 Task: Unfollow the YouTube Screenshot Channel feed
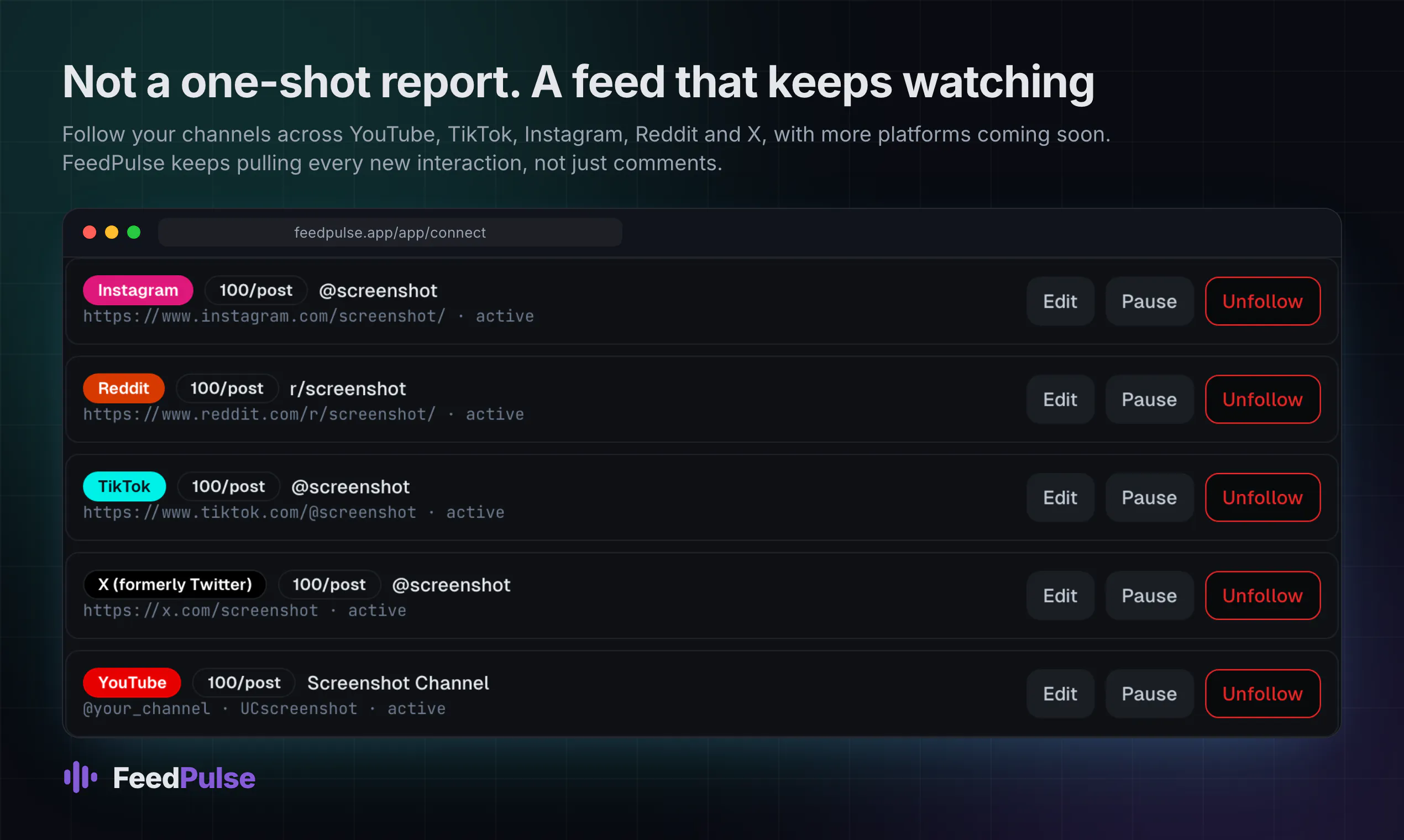coord(1262,694)
